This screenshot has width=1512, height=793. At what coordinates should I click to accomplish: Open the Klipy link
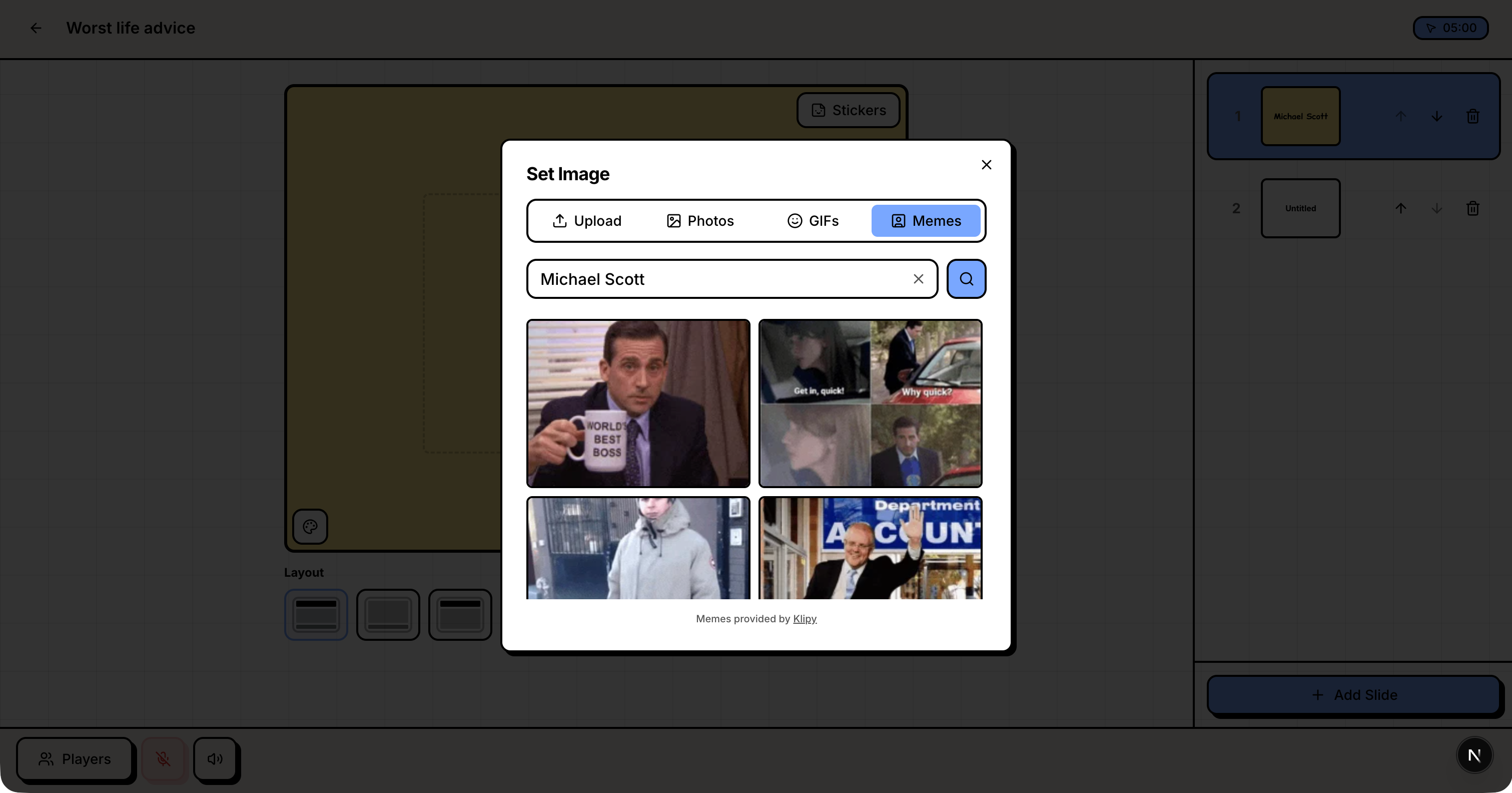click(x=804, y=619)
